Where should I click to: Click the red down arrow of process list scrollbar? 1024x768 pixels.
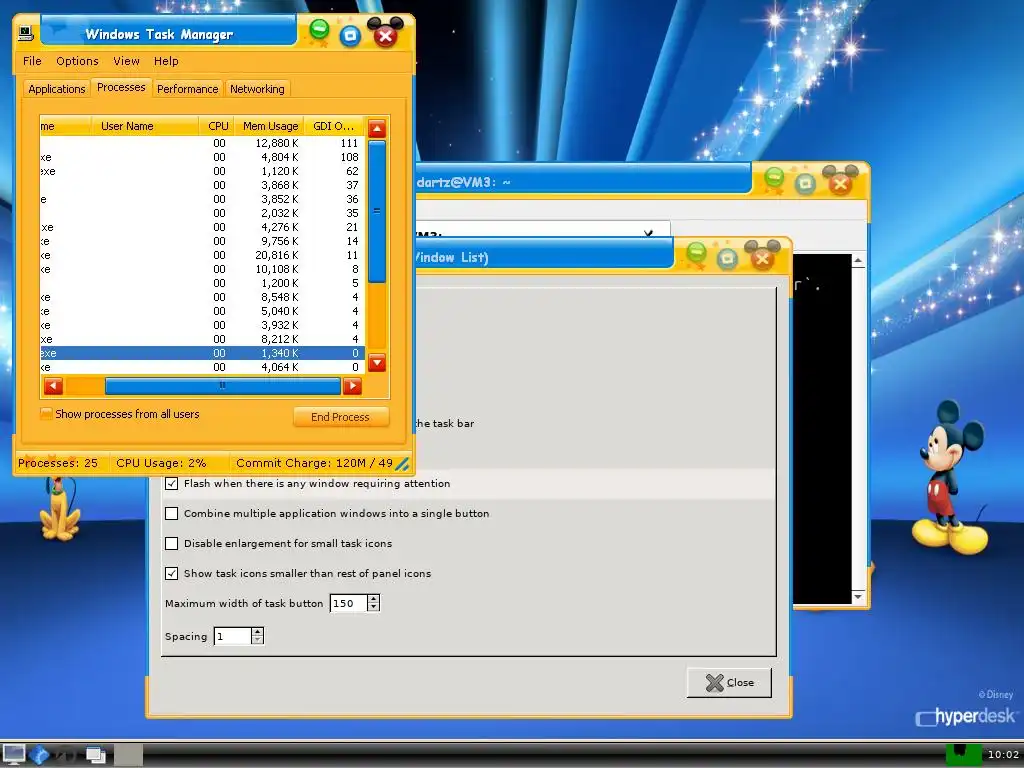(377, 362)
